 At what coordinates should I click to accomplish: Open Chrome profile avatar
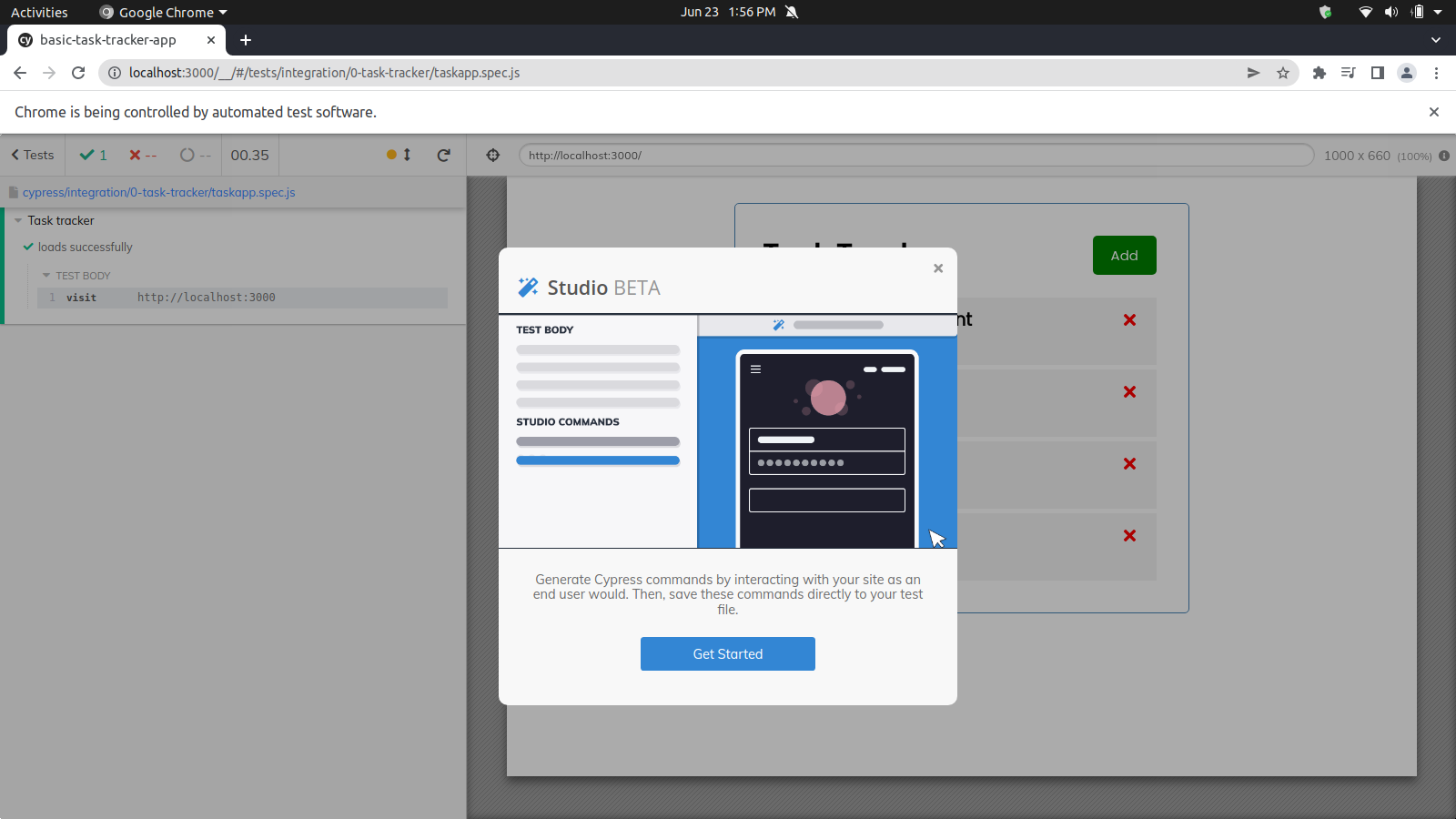[1407, 73]
